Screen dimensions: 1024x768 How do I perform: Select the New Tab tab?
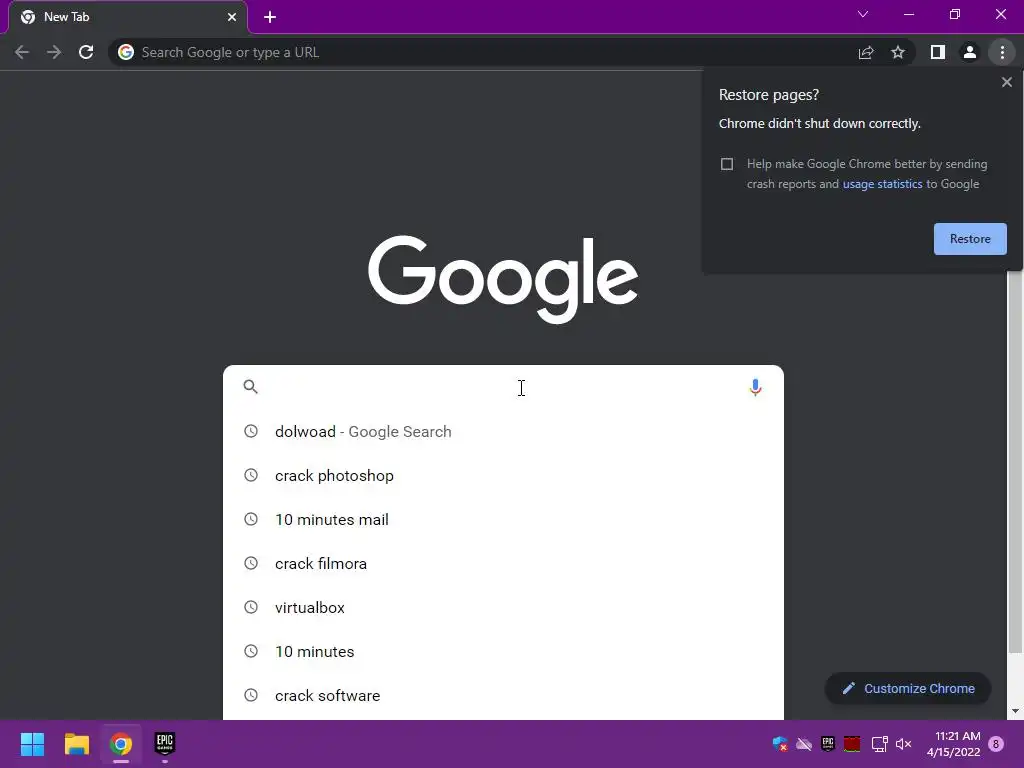[128, 17]
